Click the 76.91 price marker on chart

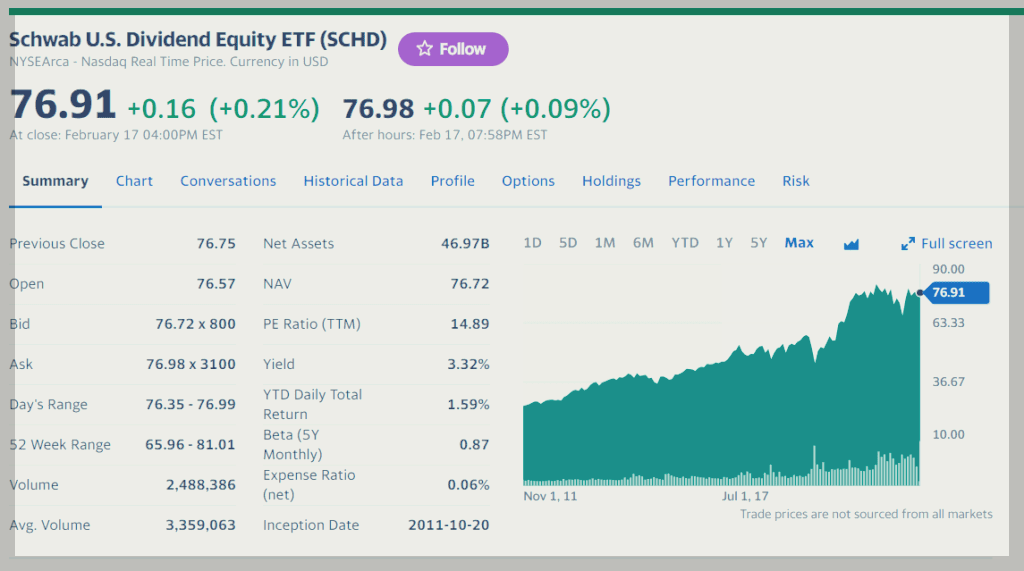point(955,293)
